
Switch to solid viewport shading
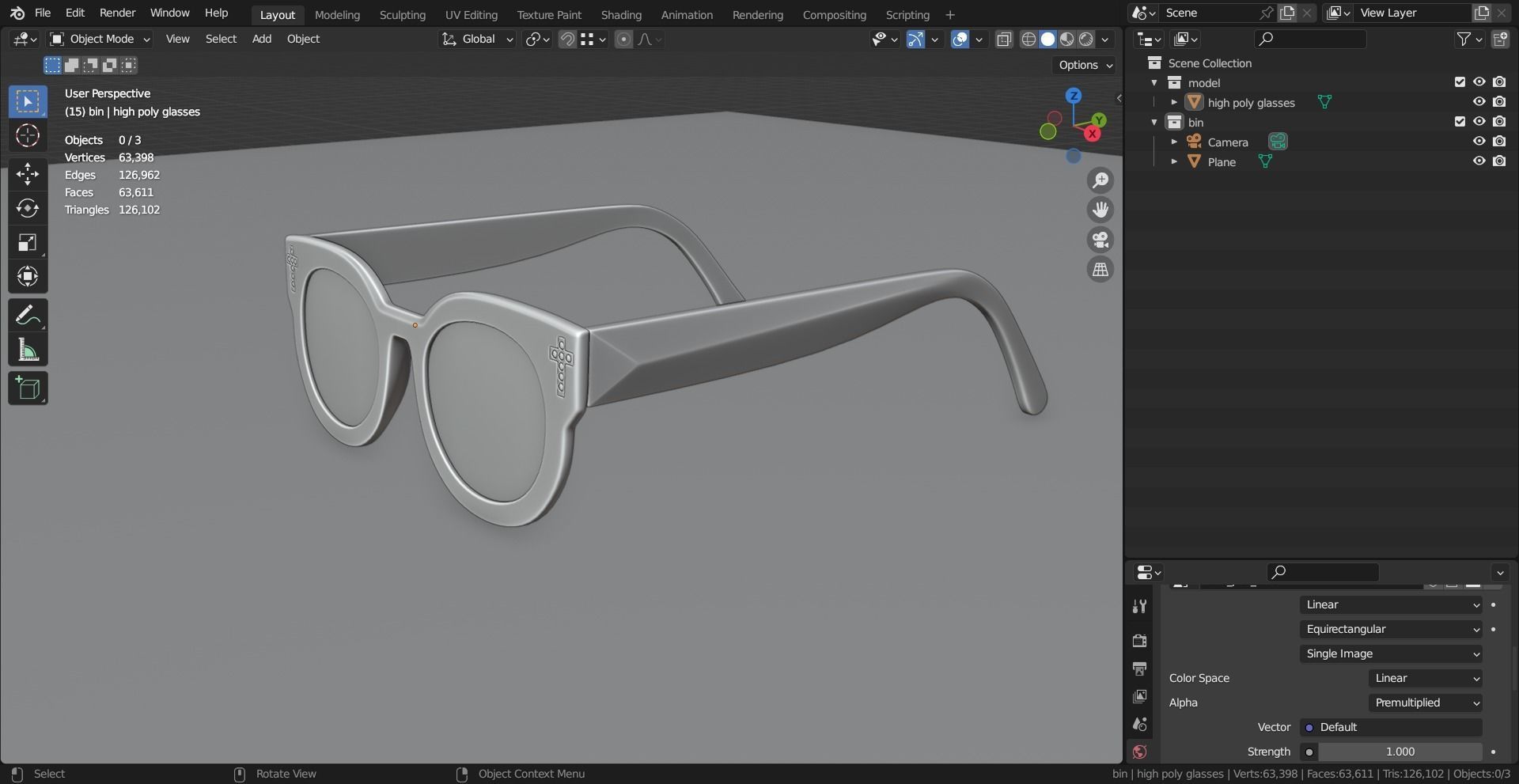click(x=1047, y=40)
